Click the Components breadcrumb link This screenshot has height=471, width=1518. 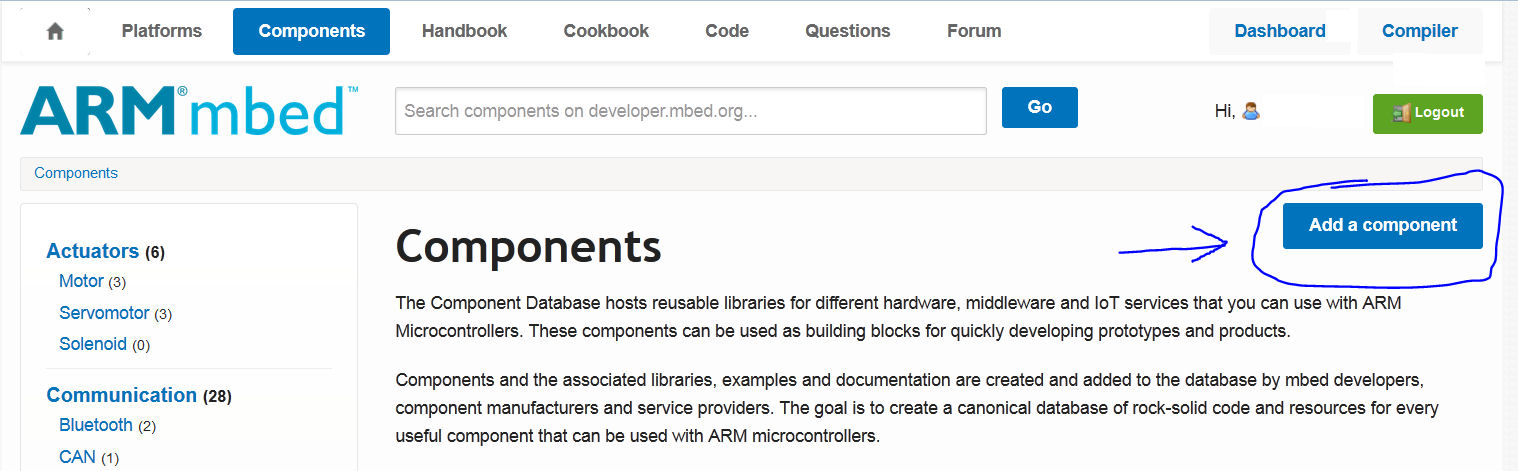point(76,173)
